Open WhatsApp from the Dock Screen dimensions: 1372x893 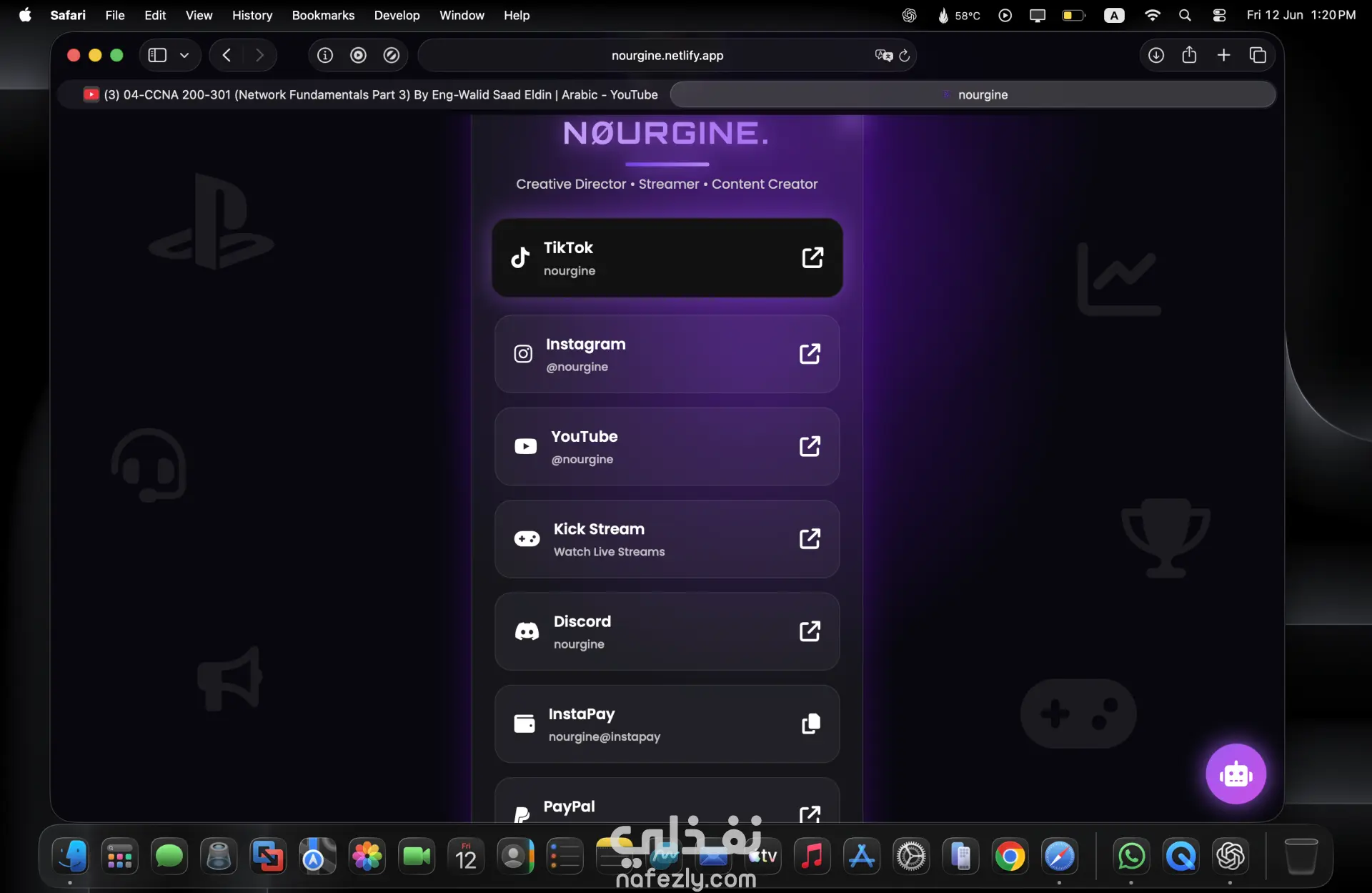coord(1131,856)
